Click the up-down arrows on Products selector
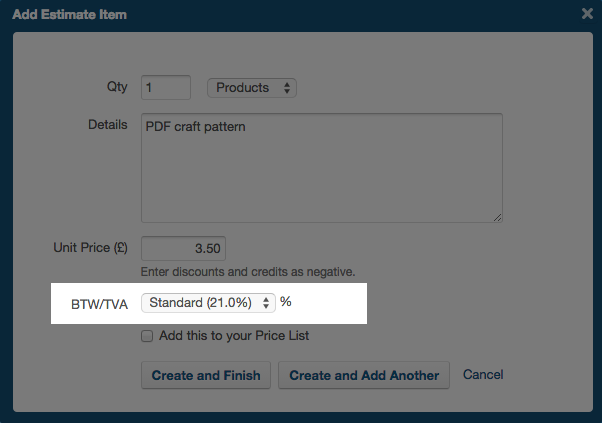The height and width of the screenshot is (423, 602). point(288,88)
